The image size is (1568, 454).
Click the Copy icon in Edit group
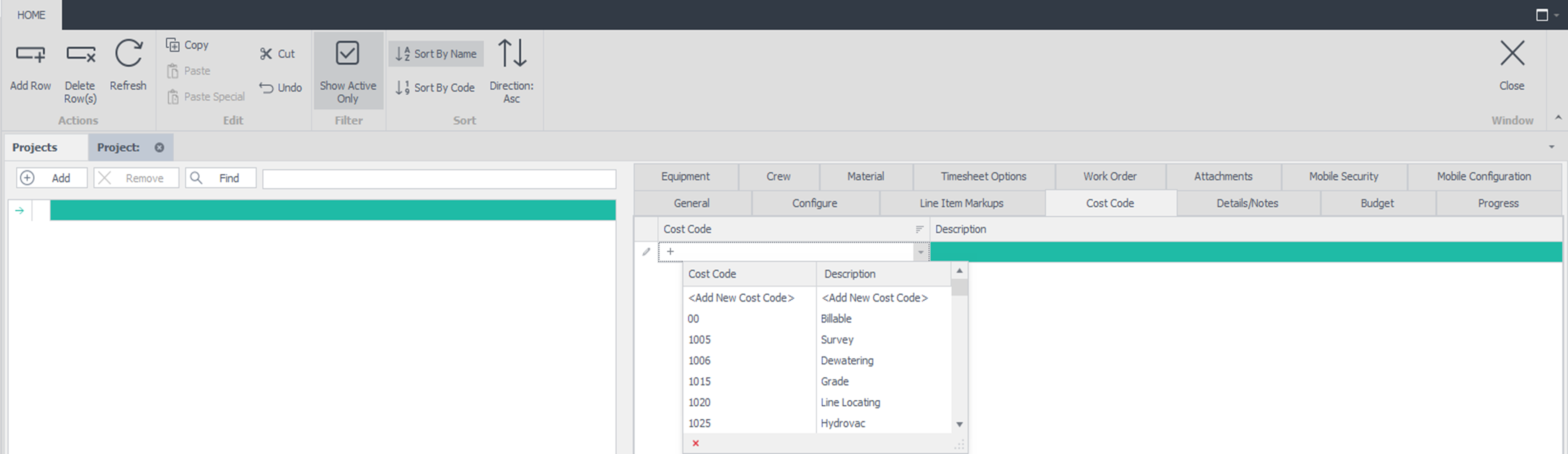click(173, 45)
